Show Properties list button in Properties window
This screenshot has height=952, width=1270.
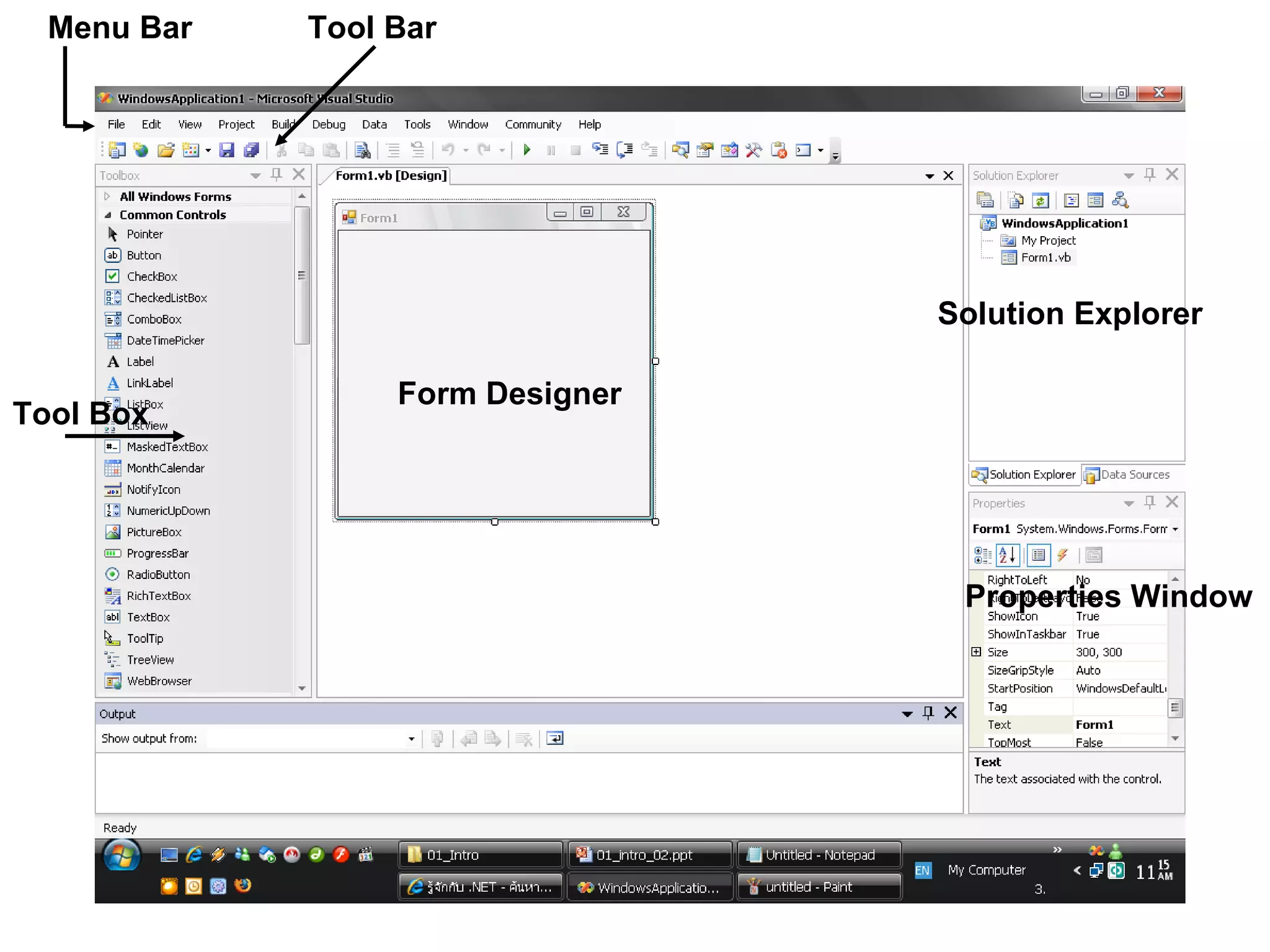pyautogui.click(x=1039, y=555)
